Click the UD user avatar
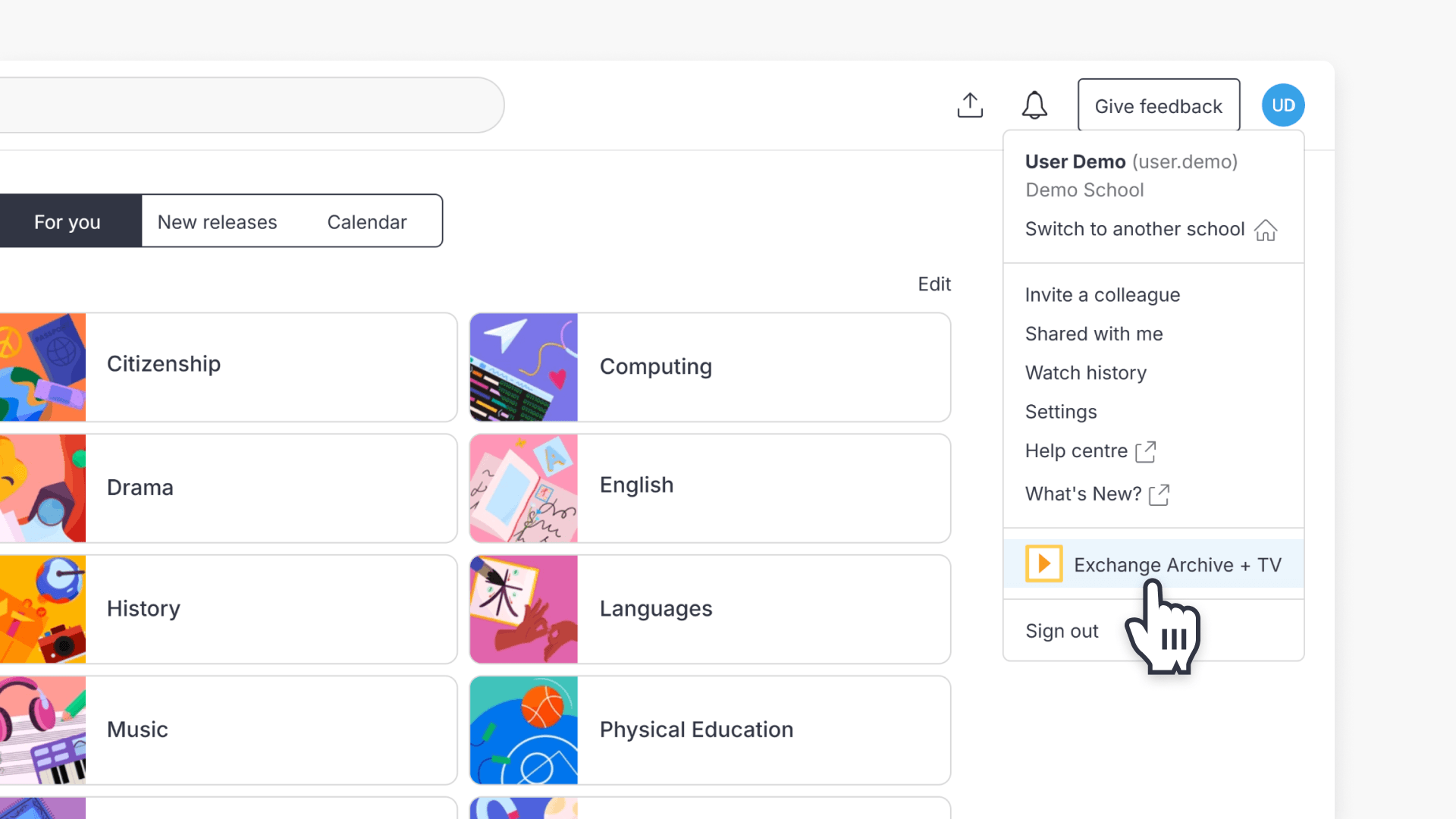Viewport: 1456px width, 819px height. [x=1283, y=105]
